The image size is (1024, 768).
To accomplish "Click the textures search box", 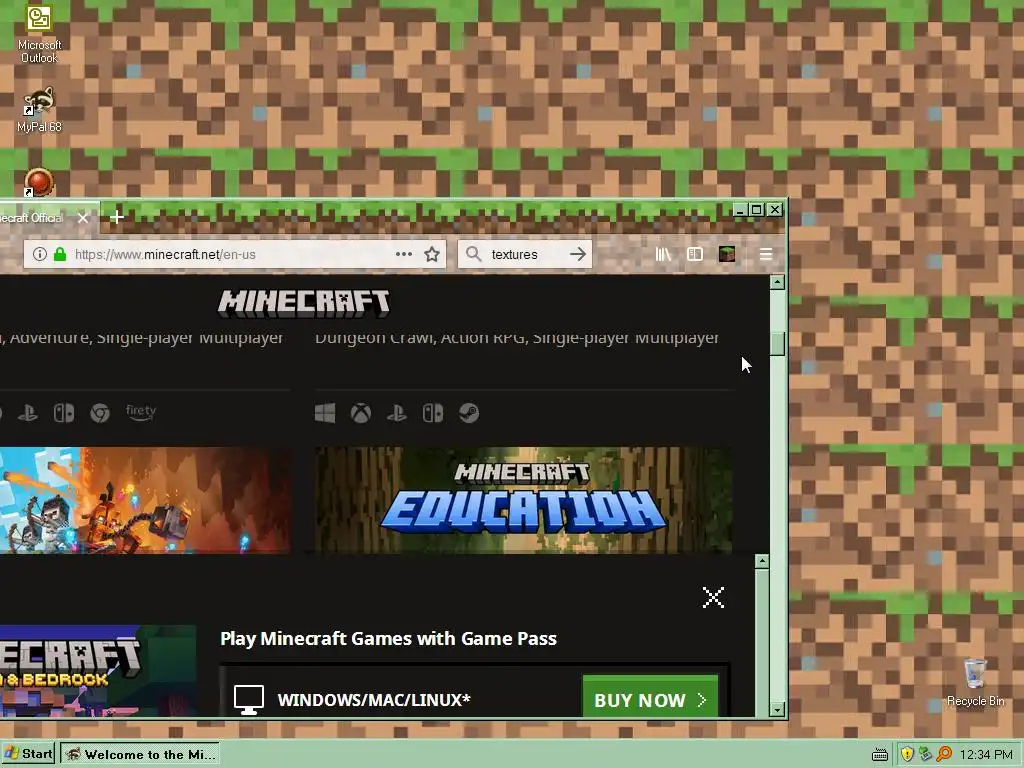I will point(525,254).
